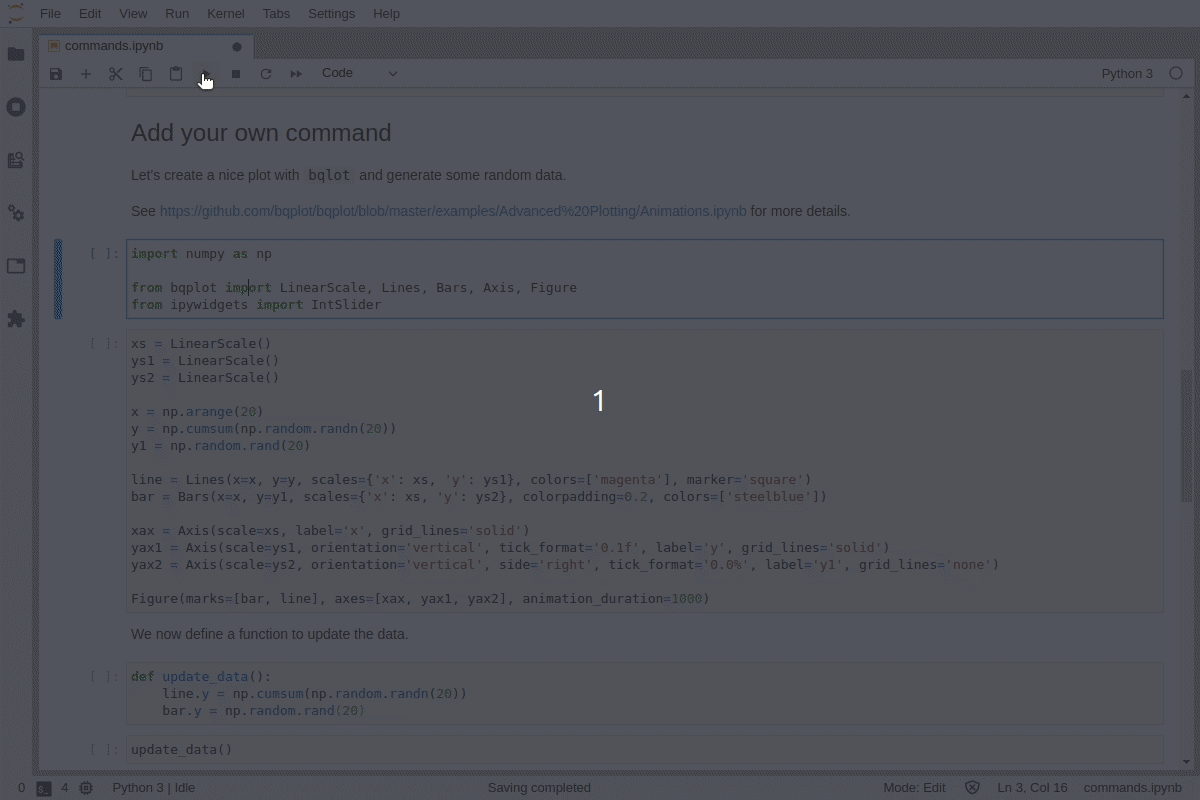Close commands.ipynb tab via the dot

(237, 46)
